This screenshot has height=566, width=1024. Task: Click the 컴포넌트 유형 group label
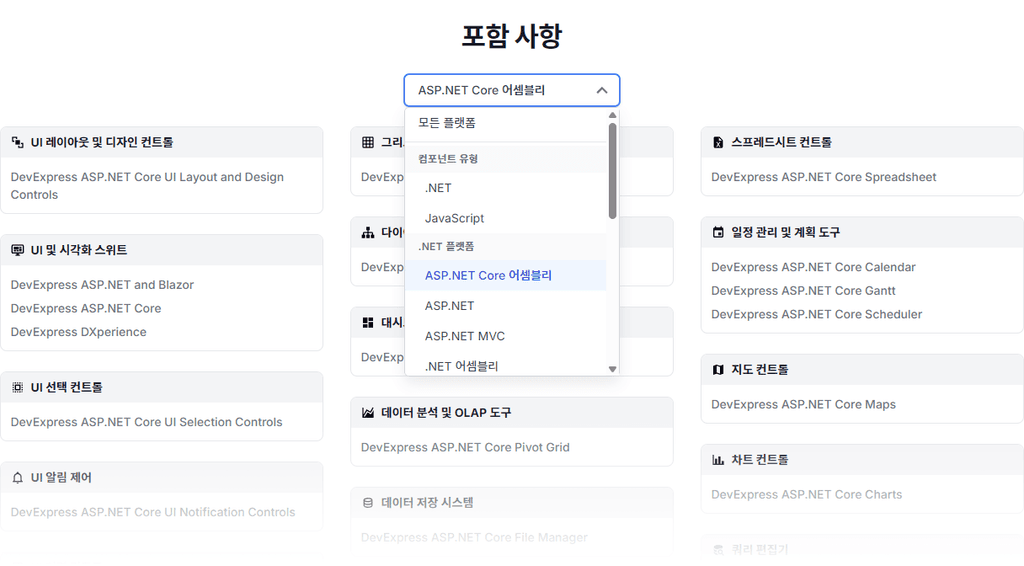click(448, 159)
